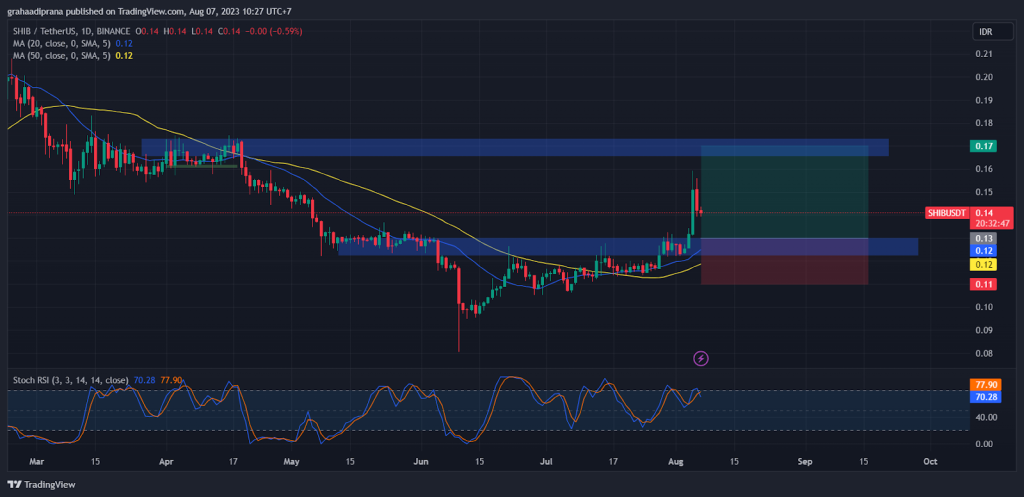Click the blue 70.28 Stoch RSI value label
This screenshot has width=1024, height=497.
point(986,396)
